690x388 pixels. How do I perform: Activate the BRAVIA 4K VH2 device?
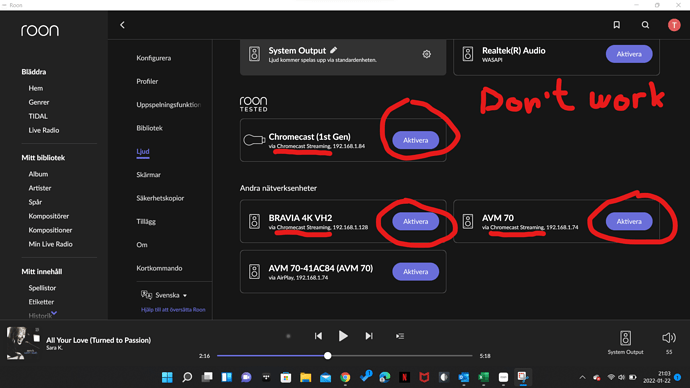coord(415,221)
